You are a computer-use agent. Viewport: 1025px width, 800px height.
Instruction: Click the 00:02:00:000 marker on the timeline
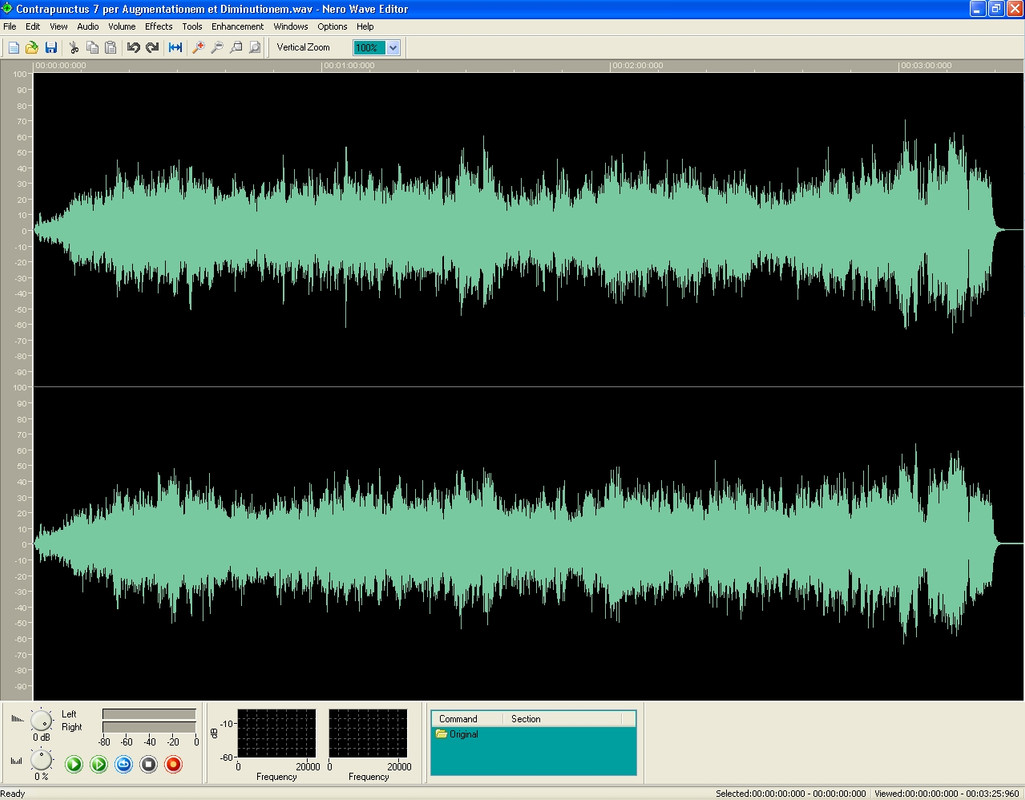click(637, 65)
